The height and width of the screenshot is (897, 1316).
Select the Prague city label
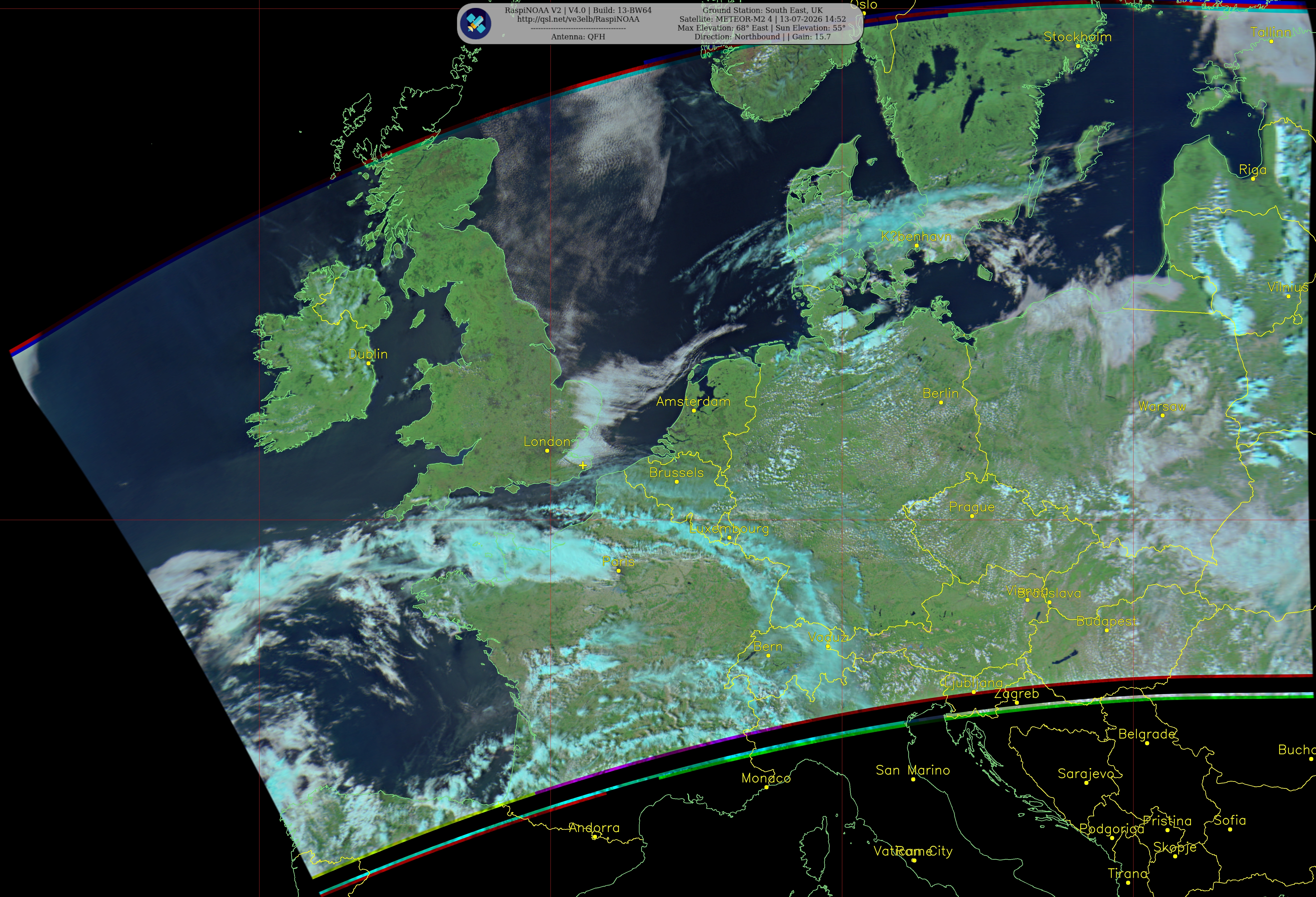[x=972, y=507]
